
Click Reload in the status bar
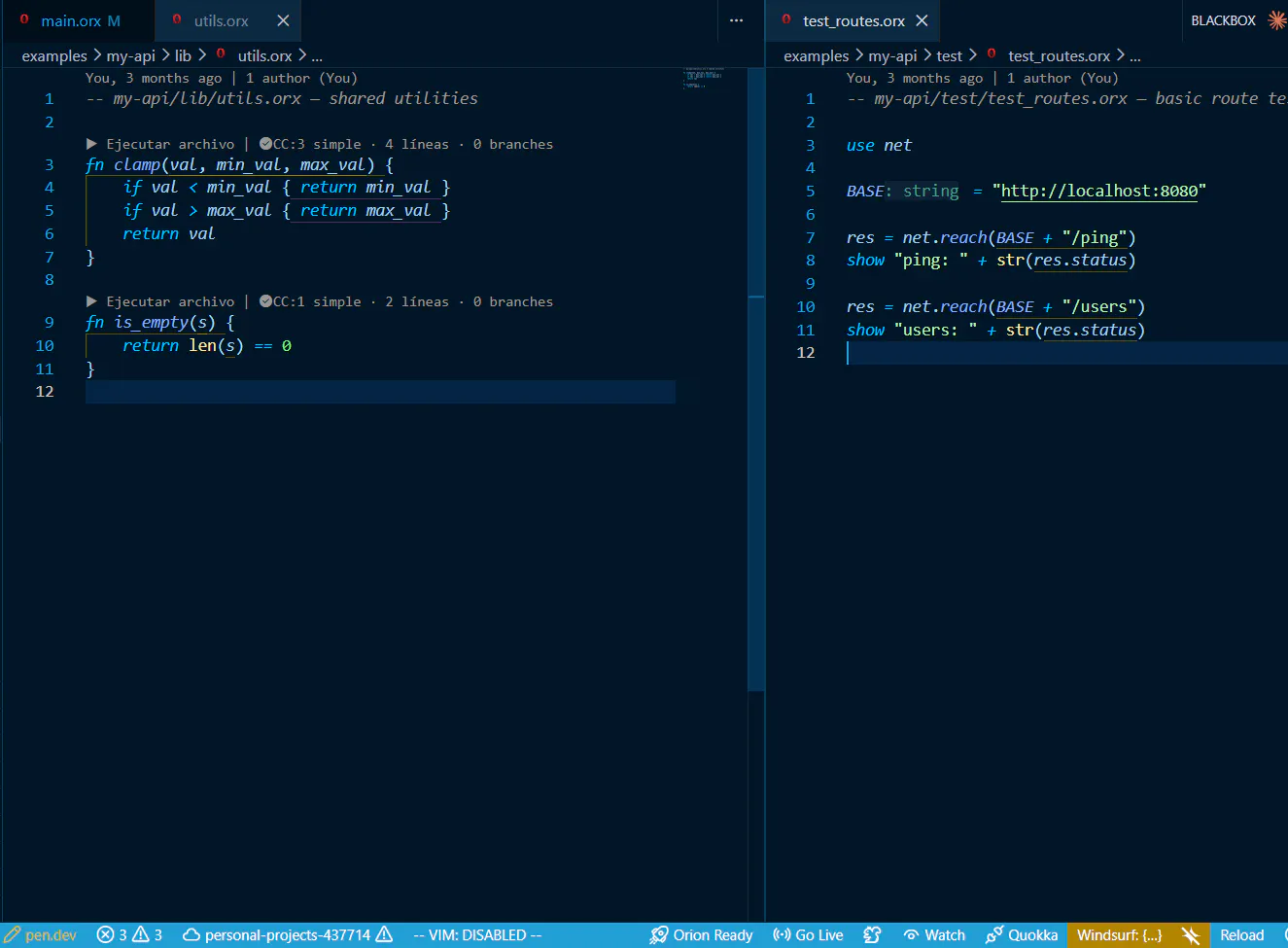click(1241, 935)
